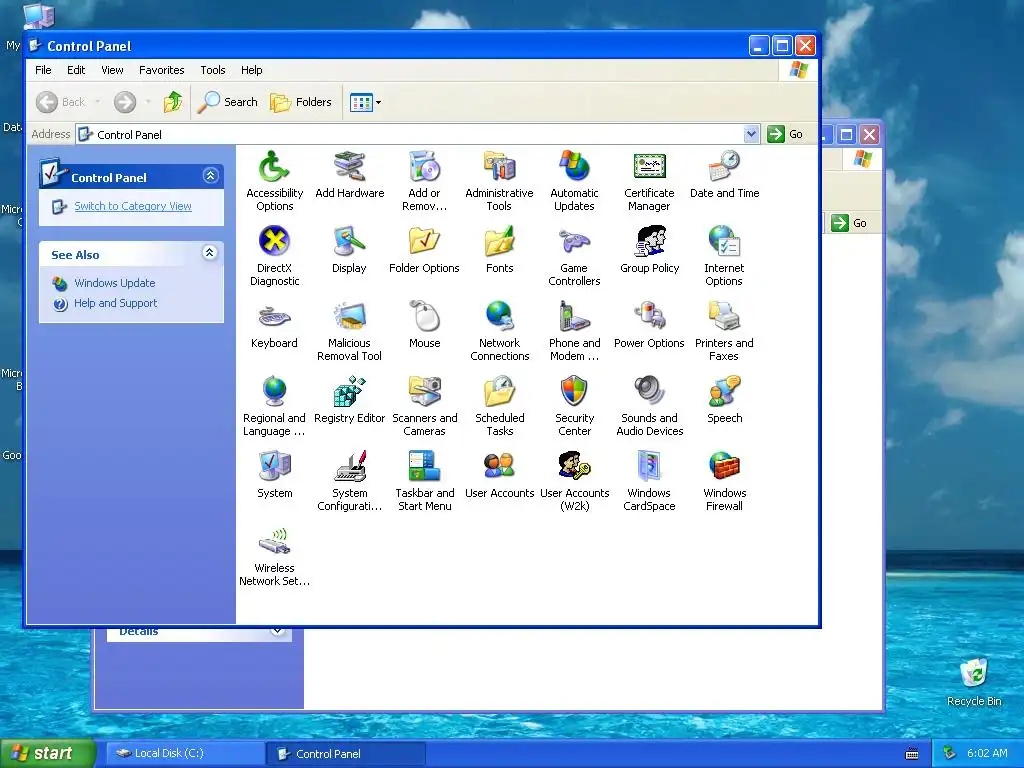Open the Fonts folder icon

coord(500,242)
